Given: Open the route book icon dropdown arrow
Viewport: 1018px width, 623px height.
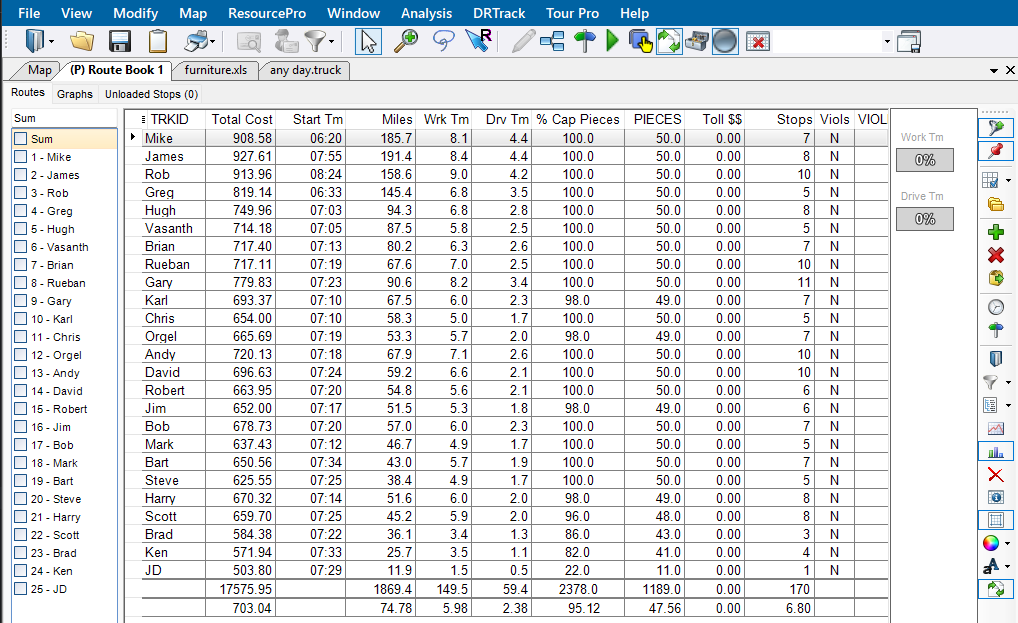Looking at the screenshot, I should 51,42.
